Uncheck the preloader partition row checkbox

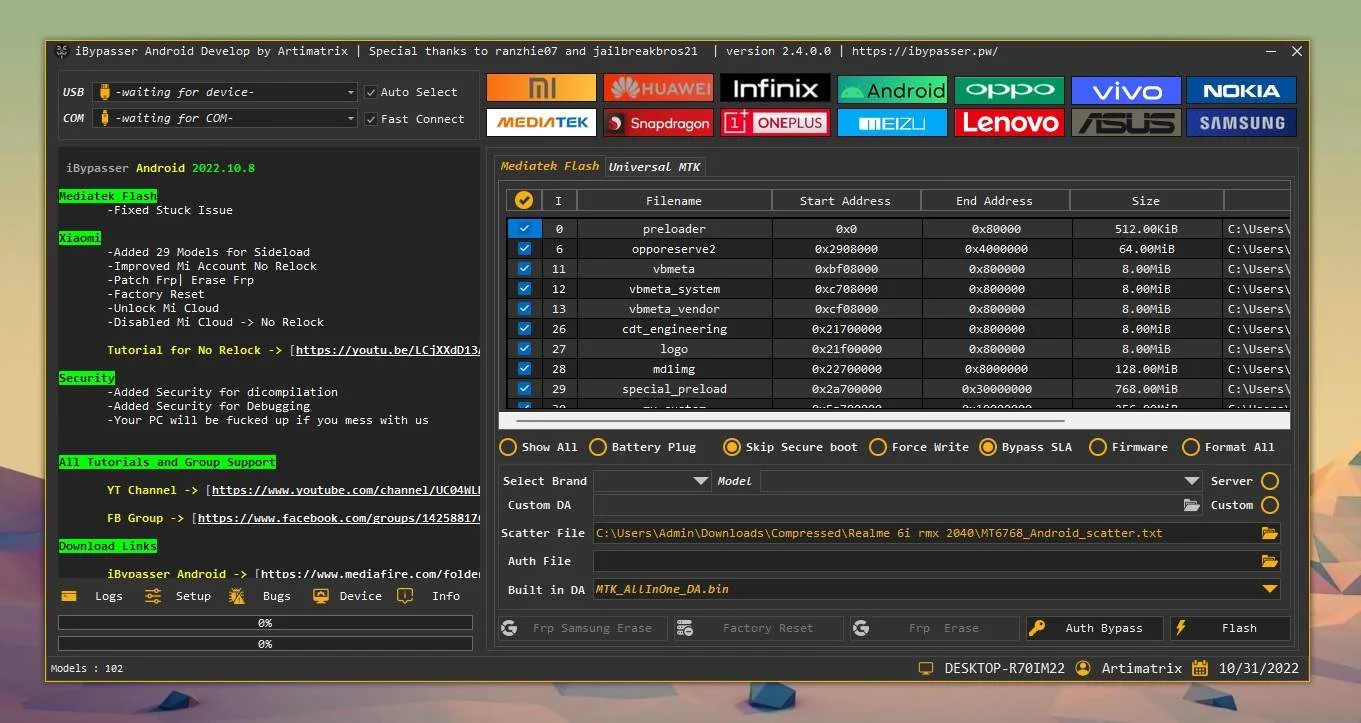(524, 229)
